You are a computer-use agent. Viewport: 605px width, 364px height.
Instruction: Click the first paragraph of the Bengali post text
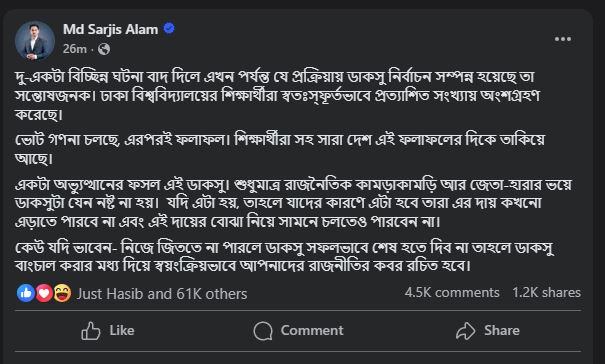(x=277, y=96)
